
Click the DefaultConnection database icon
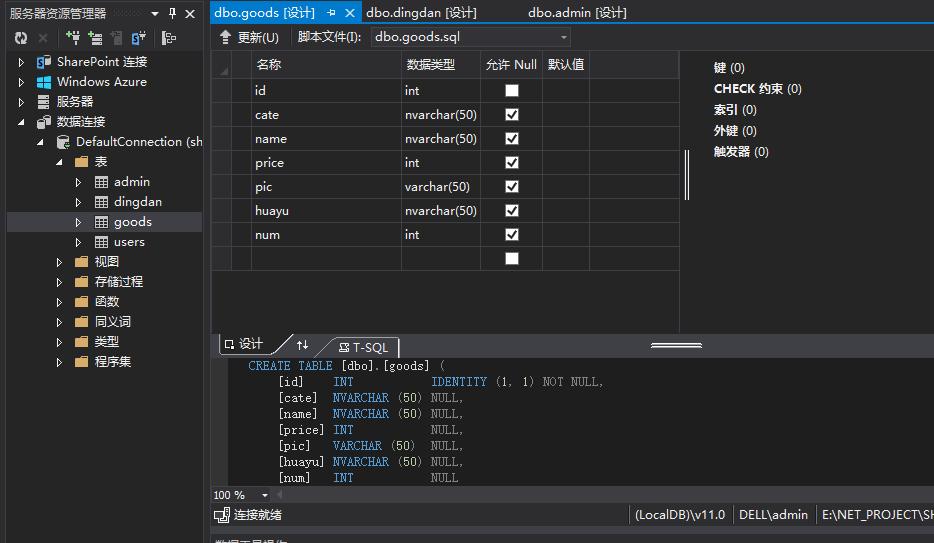[63, 142]
